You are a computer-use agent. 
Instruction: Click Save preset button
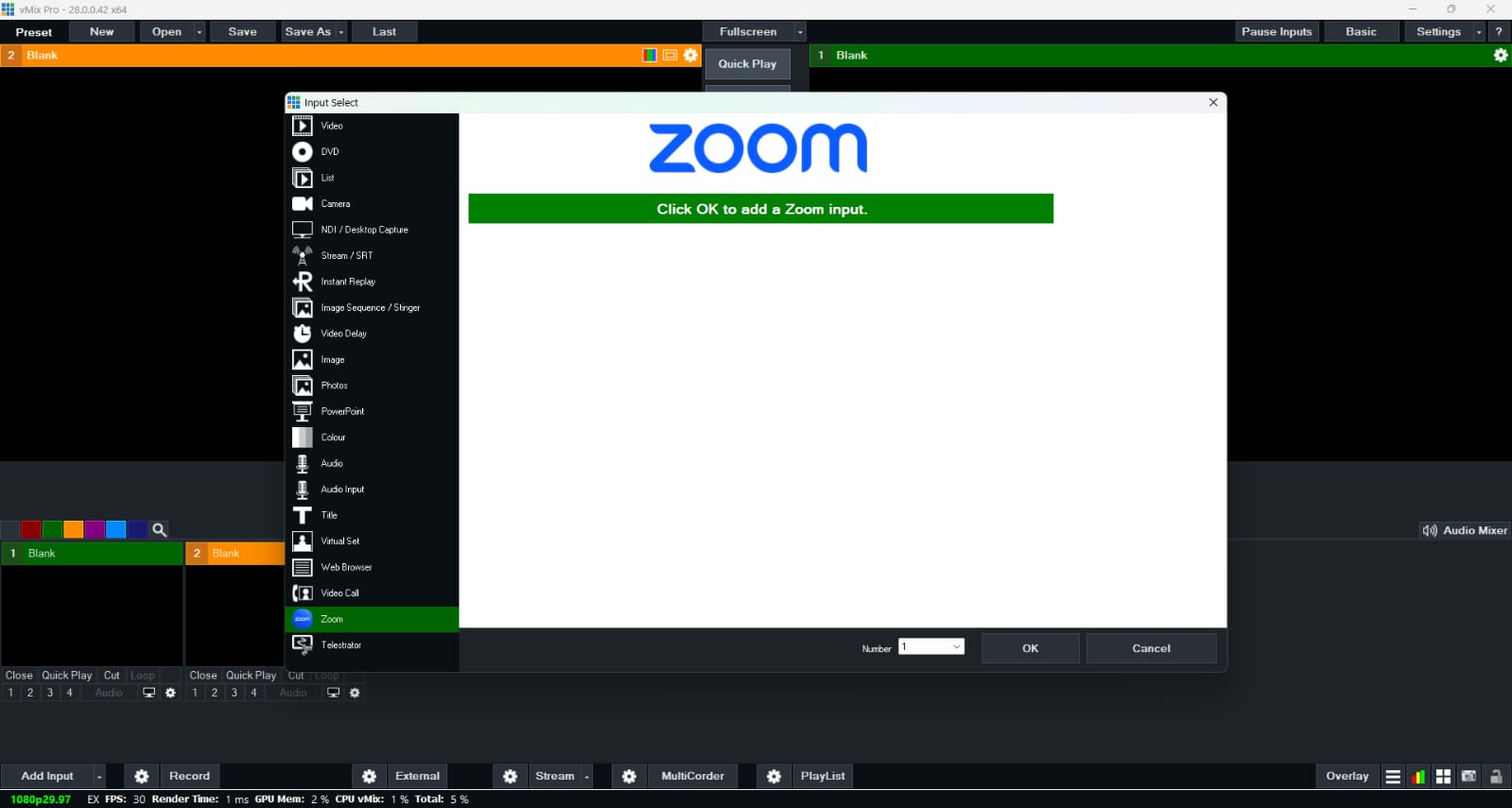pyautogui.click(x=243, y=32)
